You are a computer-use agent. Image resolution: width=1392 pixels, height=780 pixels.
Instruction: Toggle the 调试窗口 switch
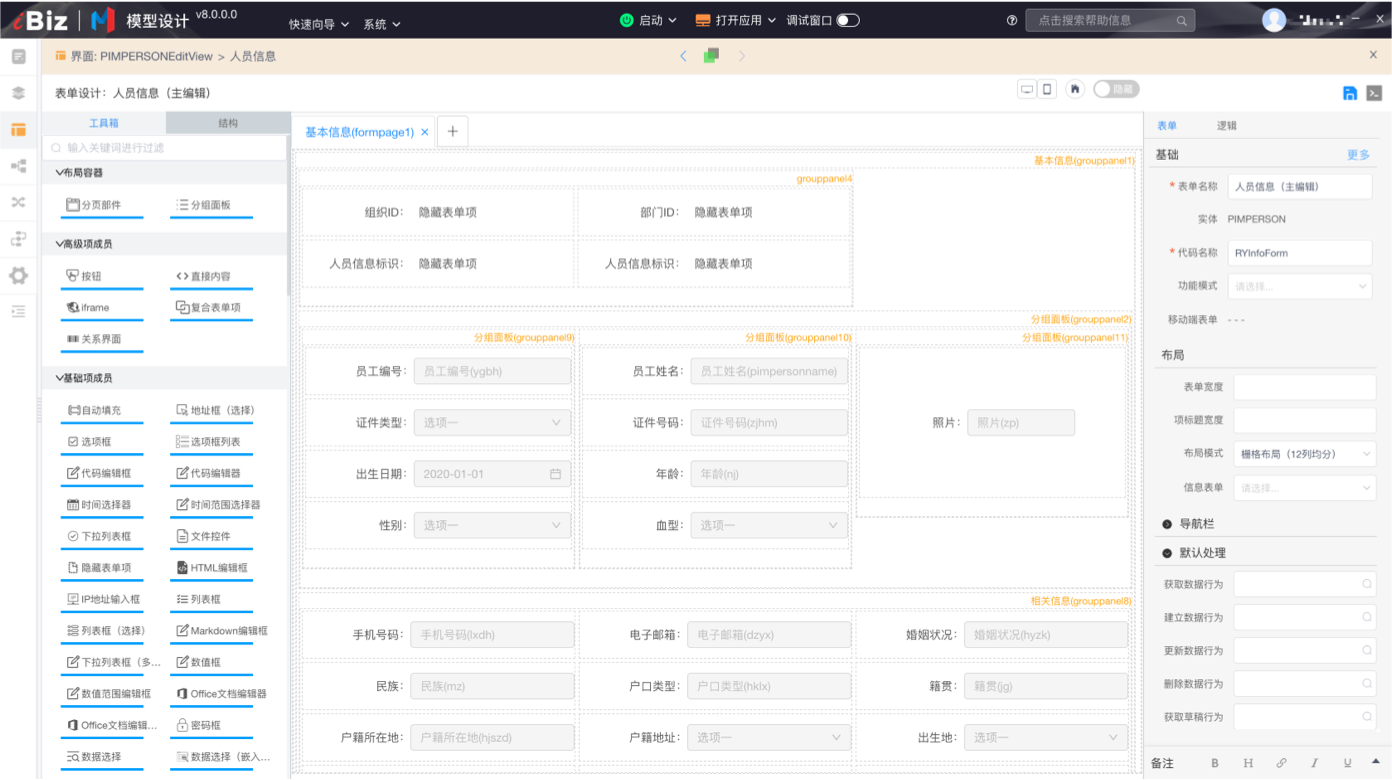coord(848,20)
